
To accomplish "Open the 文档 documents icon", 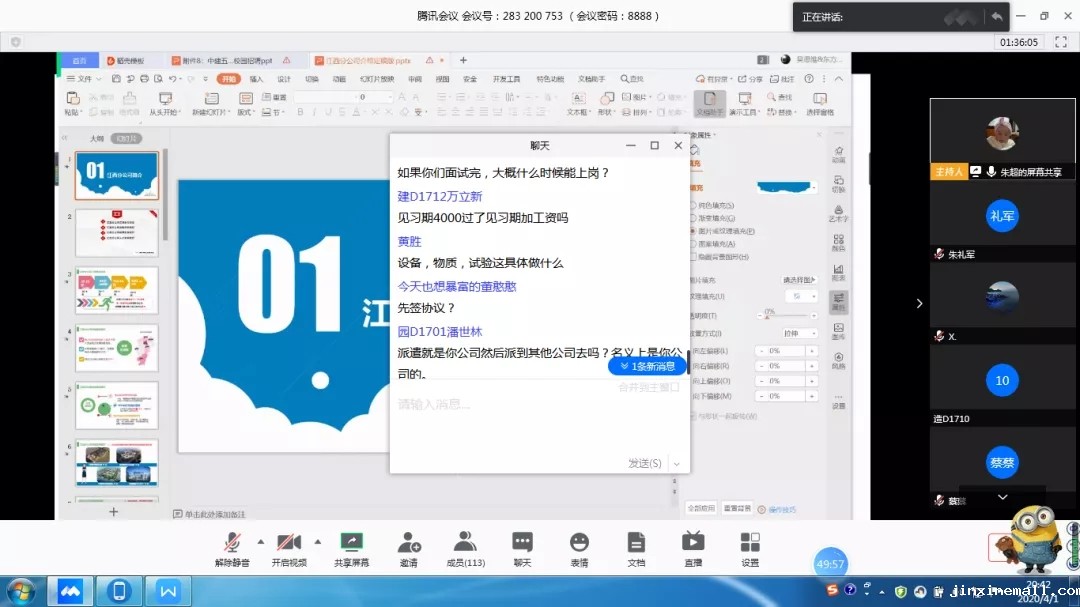I will (636, 542).
